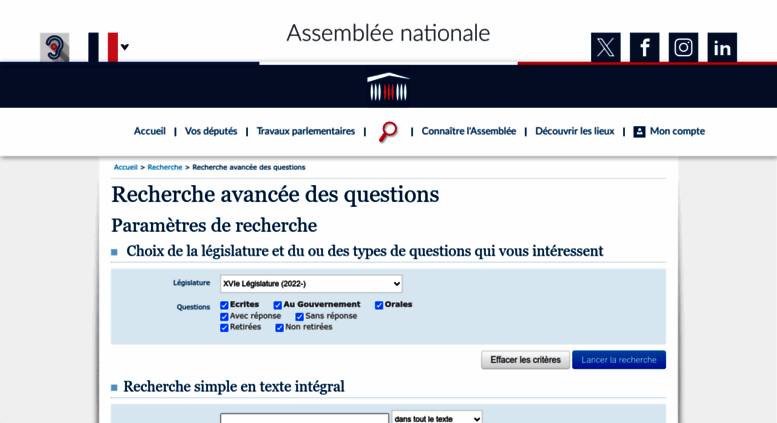Toggle the Retirées checkbox

(224, 328)
